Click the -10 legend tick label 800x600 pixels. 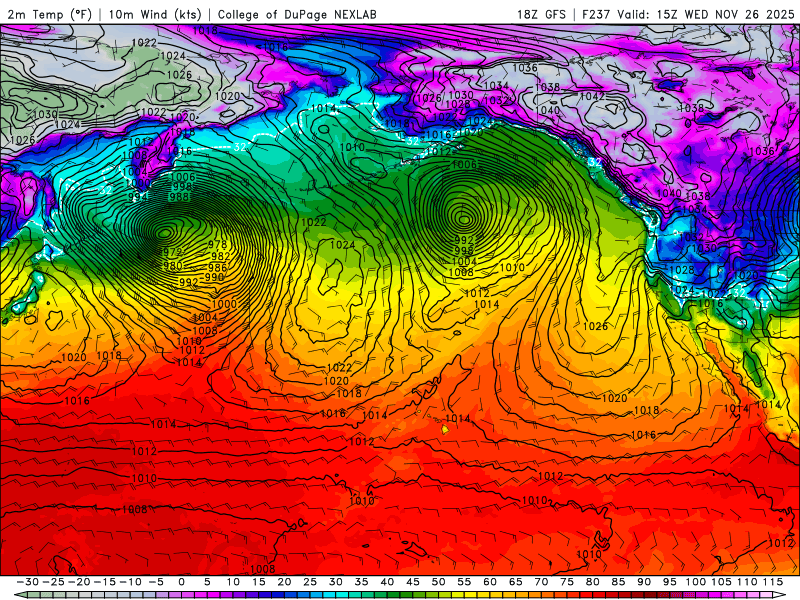[130, 582]
